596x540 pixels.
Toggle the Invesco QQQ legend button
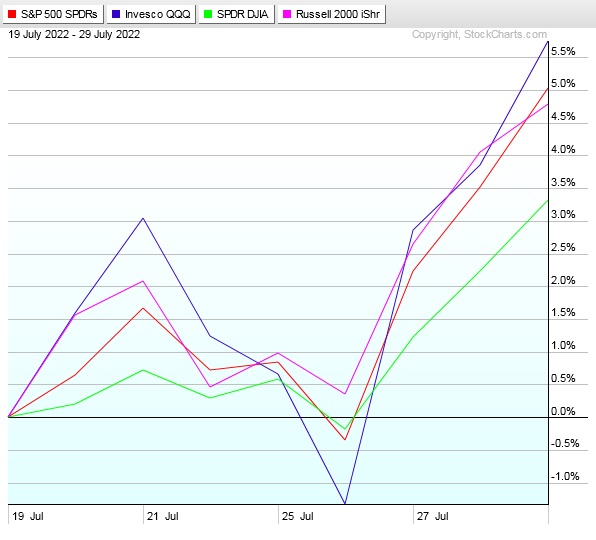pyautogui.click(x=151, y=14)
